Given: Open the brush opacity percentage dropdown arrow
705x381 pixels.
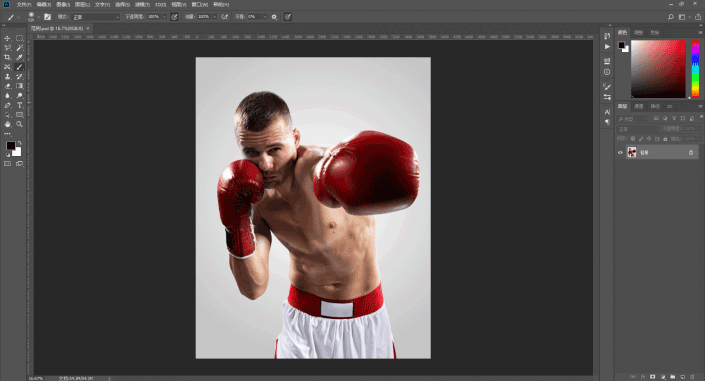Looking at the screenshot, I should click(164, 17).
